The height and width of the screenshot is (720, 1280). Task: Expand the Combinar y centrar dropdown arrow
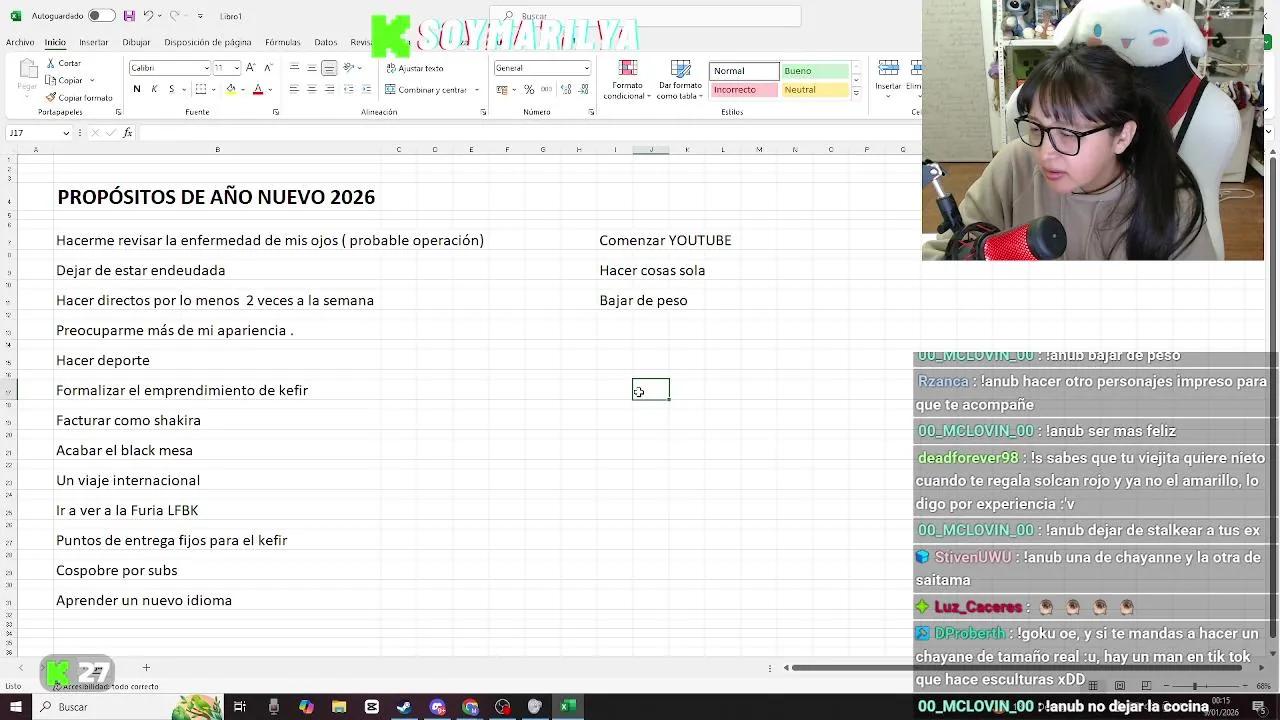tap(477, 90)
